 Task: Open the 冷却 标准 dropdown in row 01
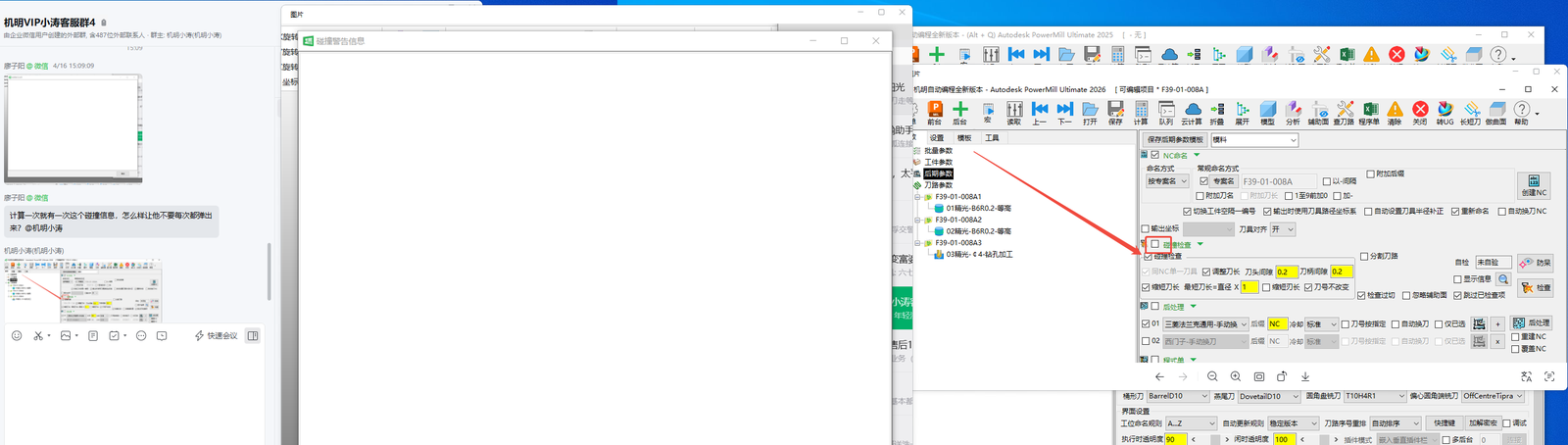click(x=1322, y=323)
